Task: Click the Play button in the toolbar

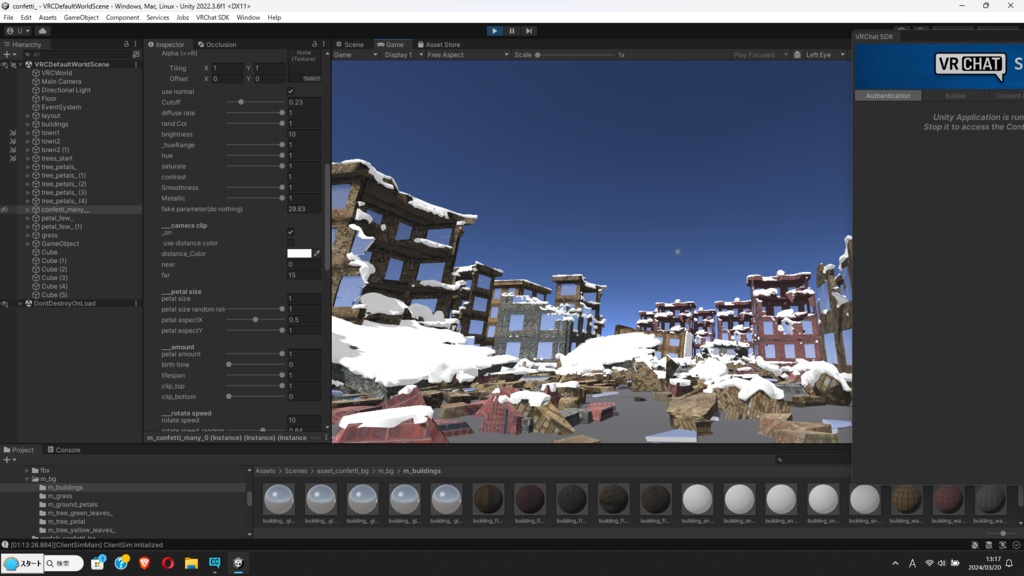Action: pyautogui.click(x=494, y=31)
